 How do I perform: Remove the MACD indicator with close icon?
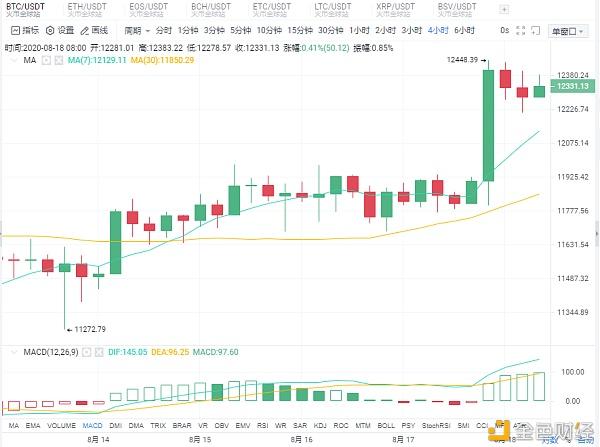coord(99,352)
